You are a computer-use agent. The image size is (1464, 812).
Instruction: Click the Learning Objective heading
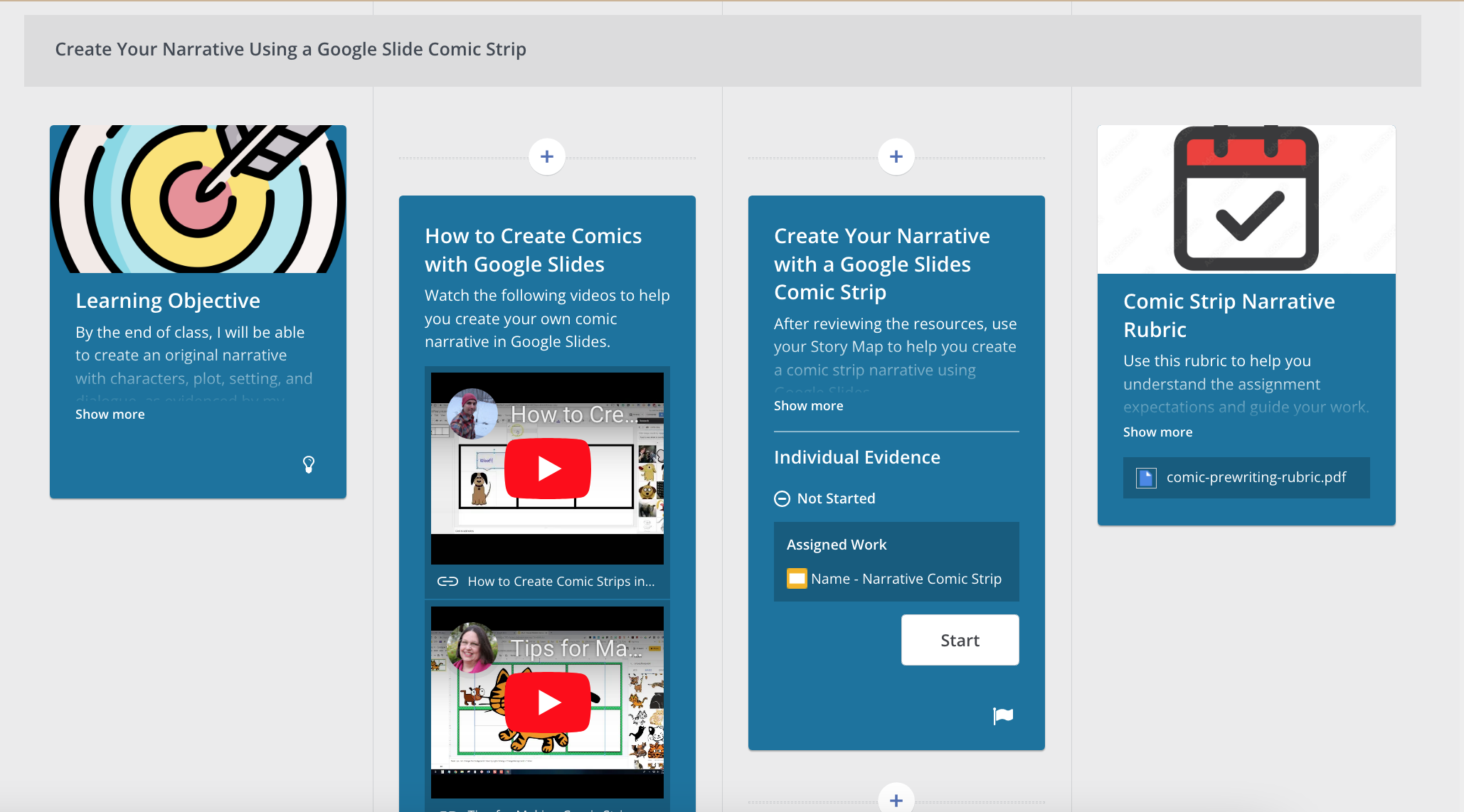point(168,301)
